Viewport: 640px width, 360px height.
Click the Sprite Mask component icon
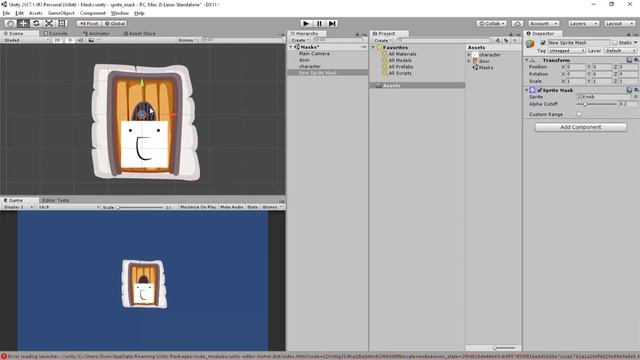click(533, 90)
